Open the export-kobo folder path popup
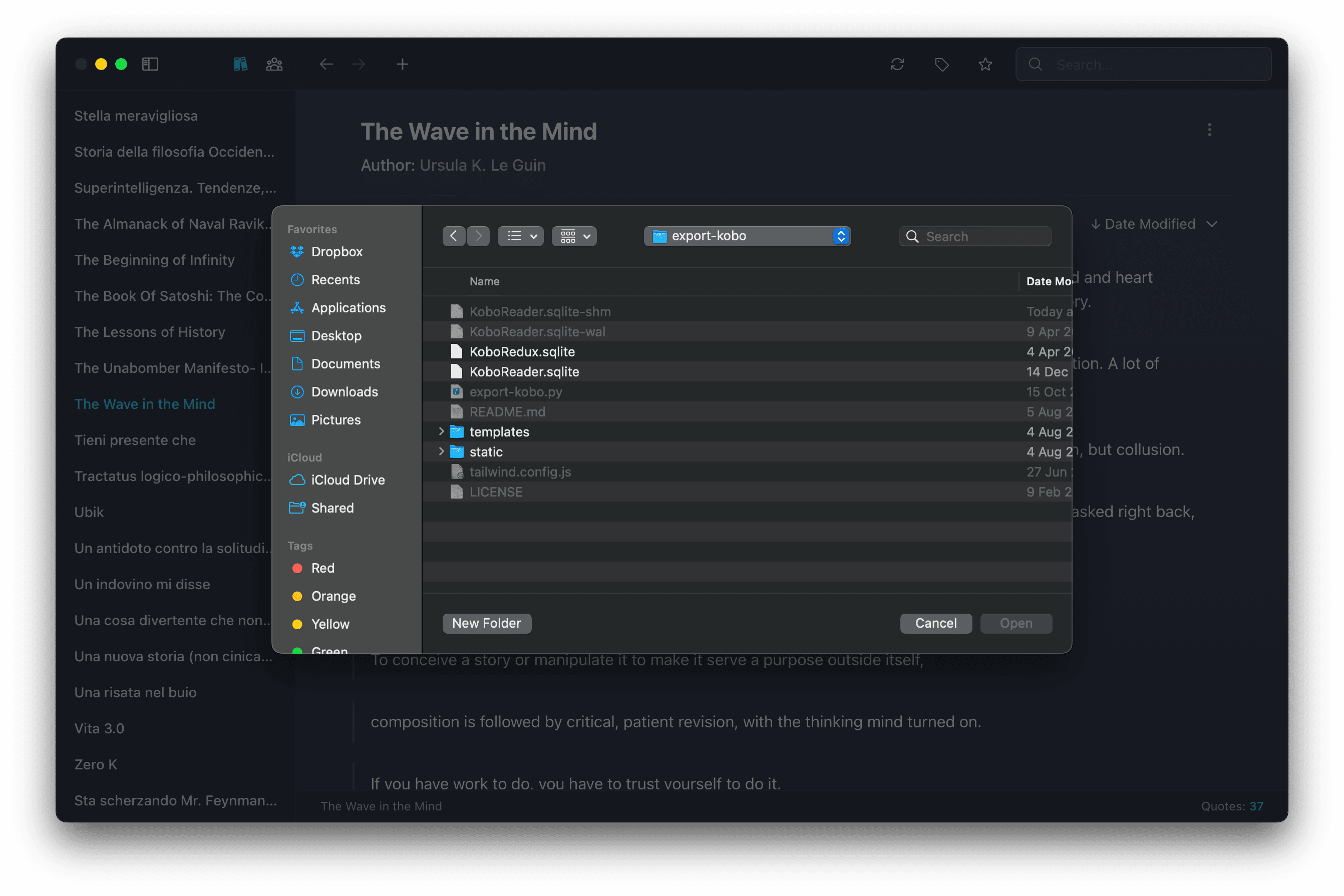The width and height of the screenshot is (1344, 896). pyautogui.click(x=747, y=236)
